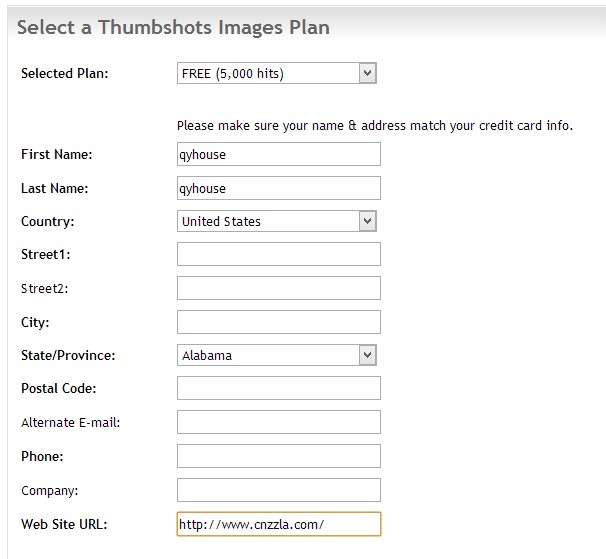Click the Selected Plan dropdown arrow
The width and height of the screenshot is (606, 559).
click(367, 73)
